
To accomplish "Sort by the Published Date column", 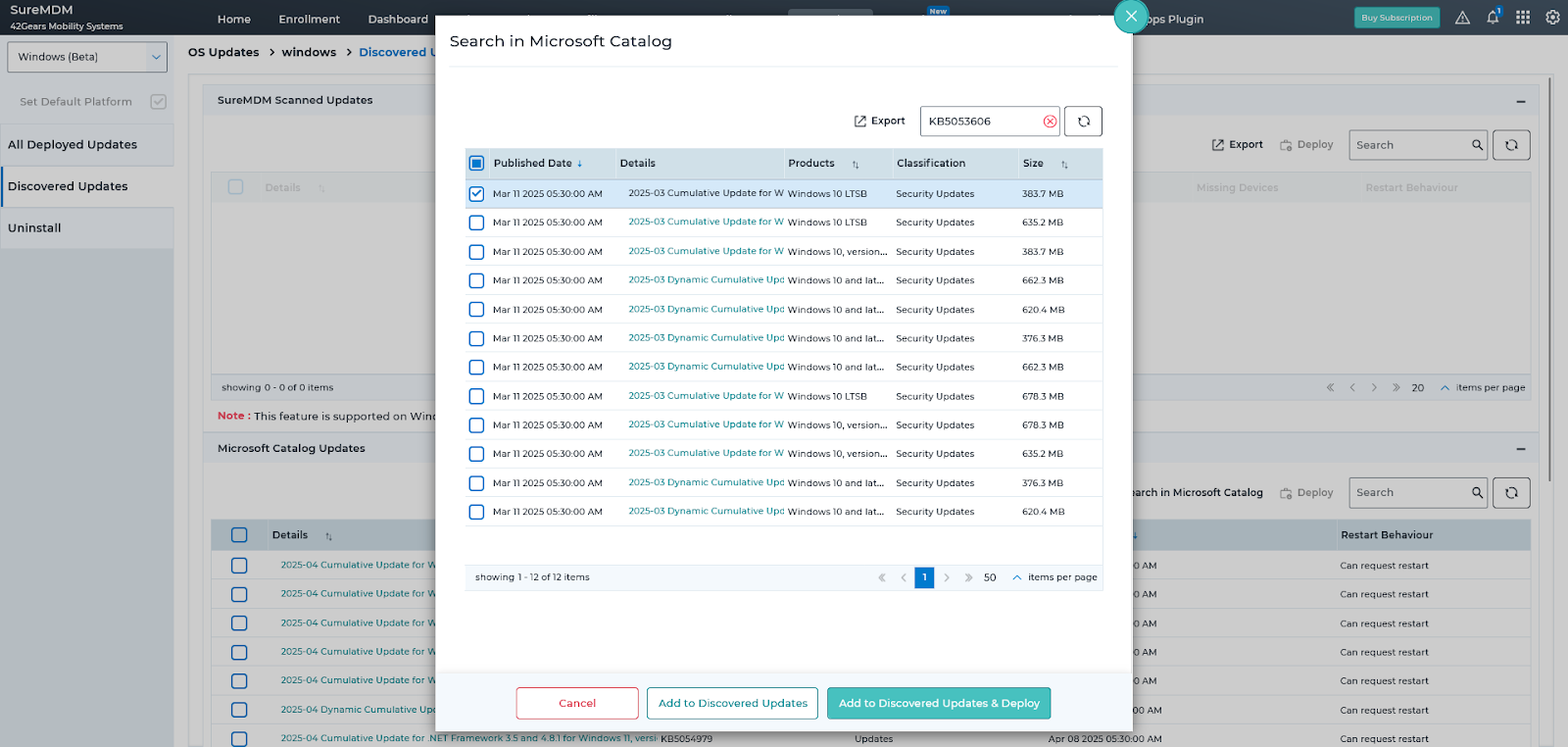I will coord(532,164).
